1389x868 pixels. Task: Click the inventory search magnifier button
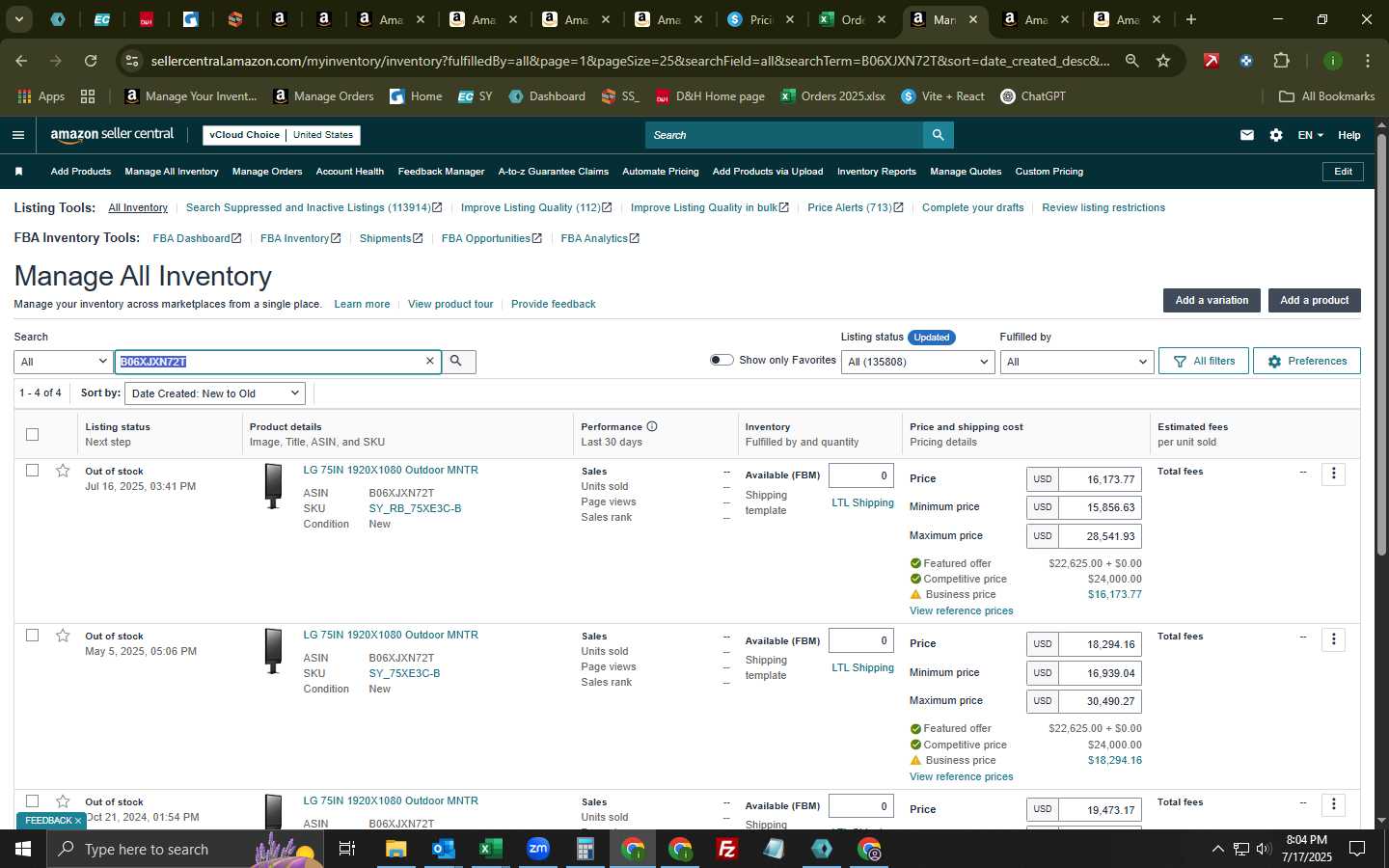point(456,362)
